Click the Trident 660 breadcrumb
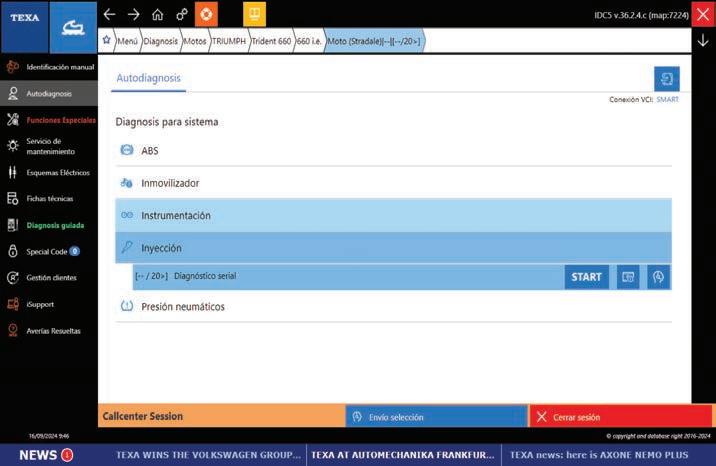The height and width of the screenshot is (466, 716). pos(271,41)
